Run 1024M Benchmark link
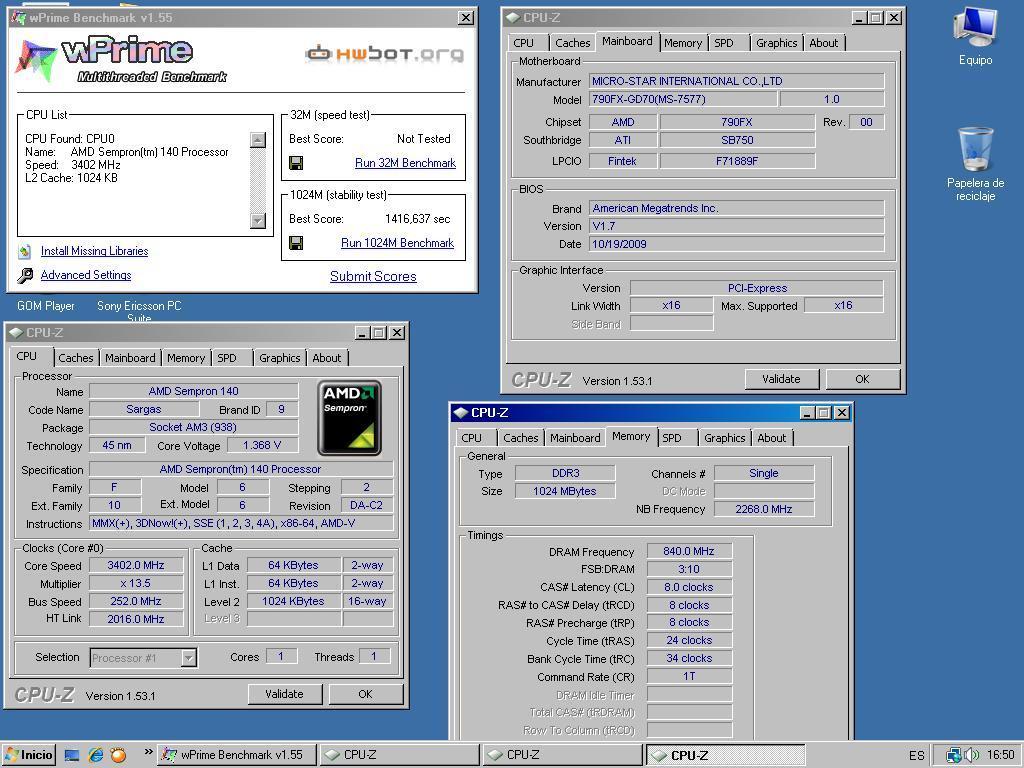Screen dimensions: 1024x768 [x=397, y=243]
